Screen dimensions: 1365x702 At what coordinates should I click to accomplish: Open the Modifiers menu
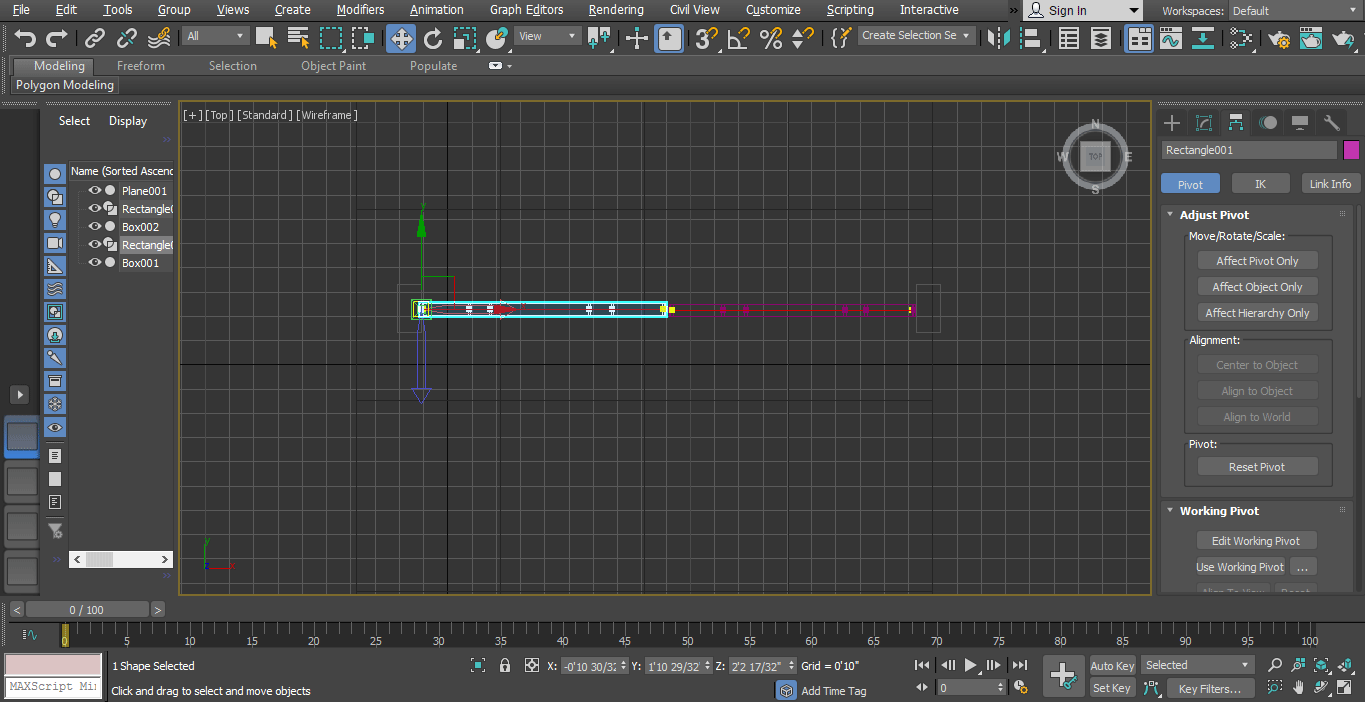[x=360, y=10]
